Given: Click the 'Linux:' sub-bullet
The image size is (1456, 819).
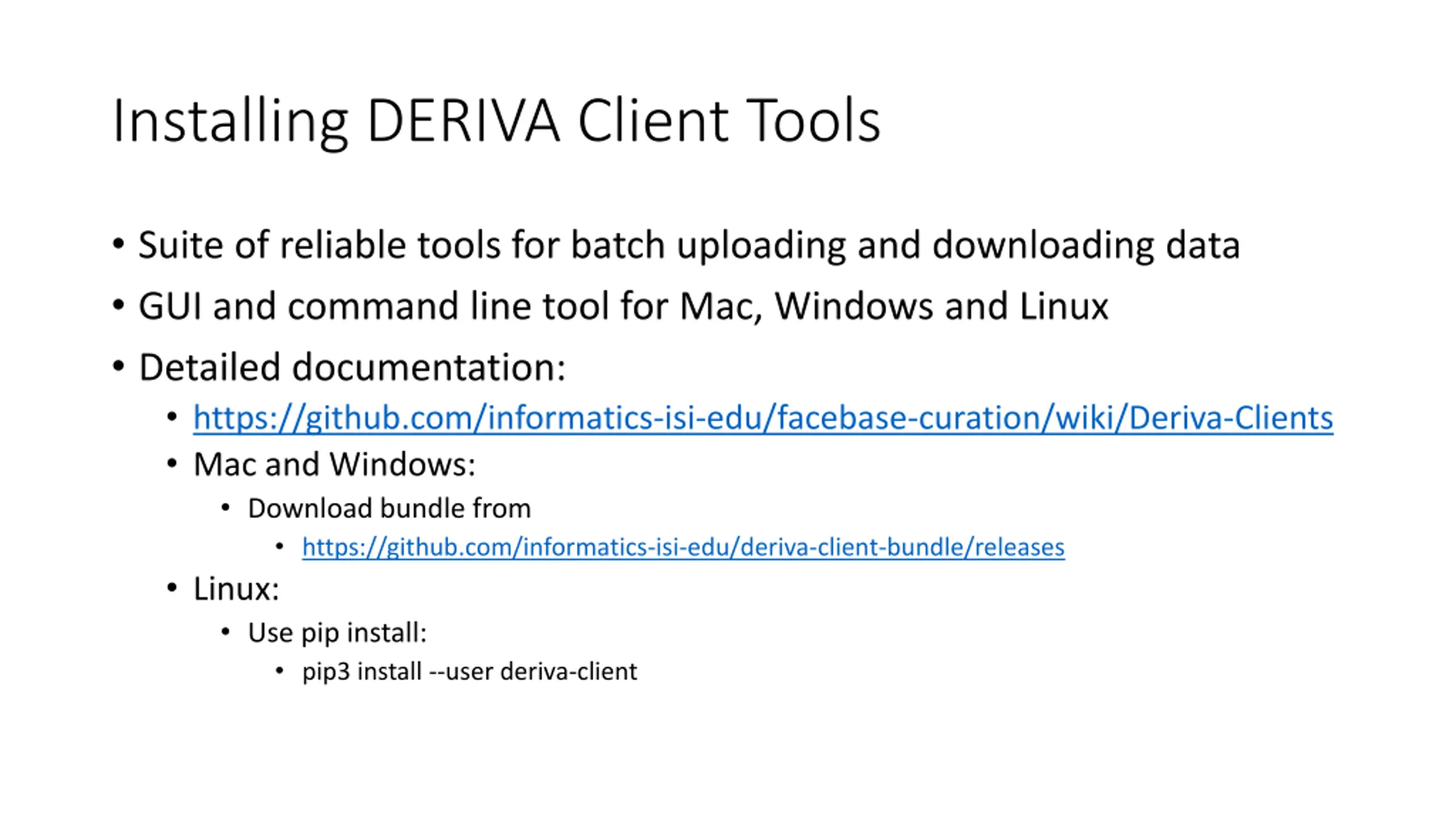Looking at the screenshot, I should pos(236,589).
